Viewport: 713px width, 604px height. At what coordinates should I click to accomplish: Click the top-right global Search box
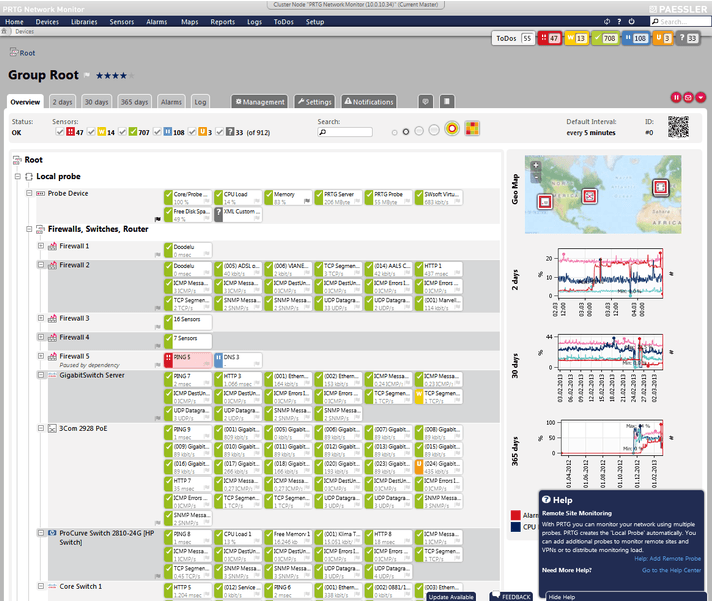pyautogui.click(x=680, y=21)
